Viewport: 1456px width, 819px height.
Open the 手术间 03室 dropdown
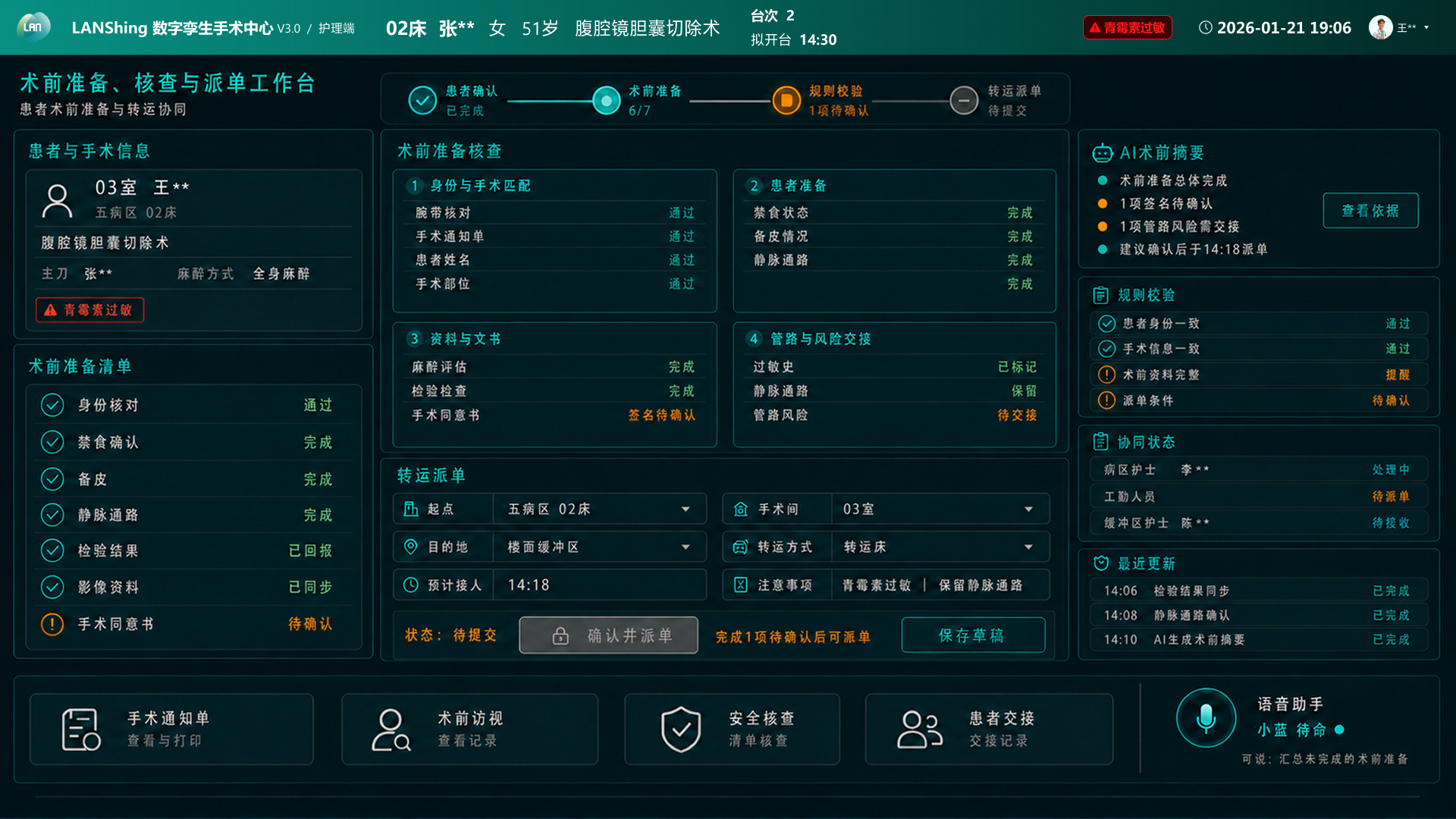click(1028, 509)
